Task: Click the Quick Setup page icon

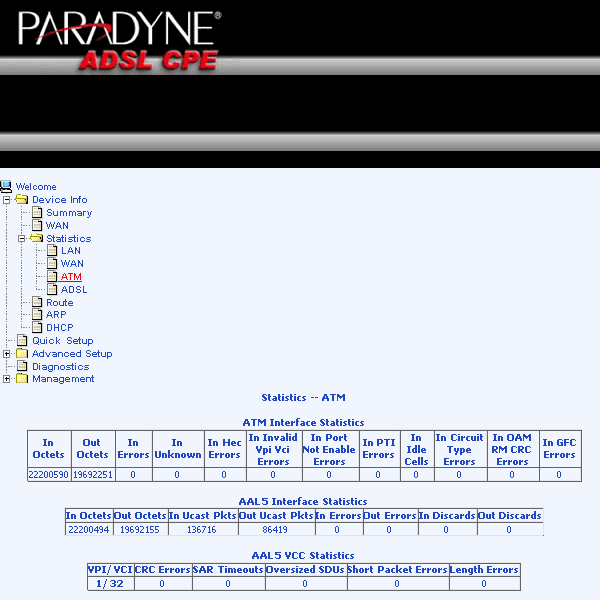Action: click(x=23, y=341)
